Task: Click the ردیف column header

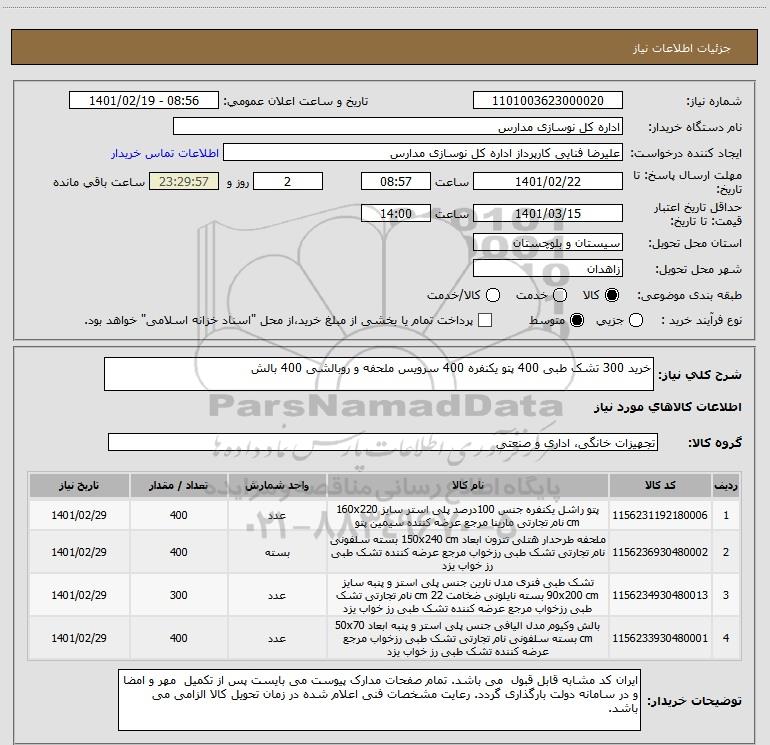Action: [726, 485]
